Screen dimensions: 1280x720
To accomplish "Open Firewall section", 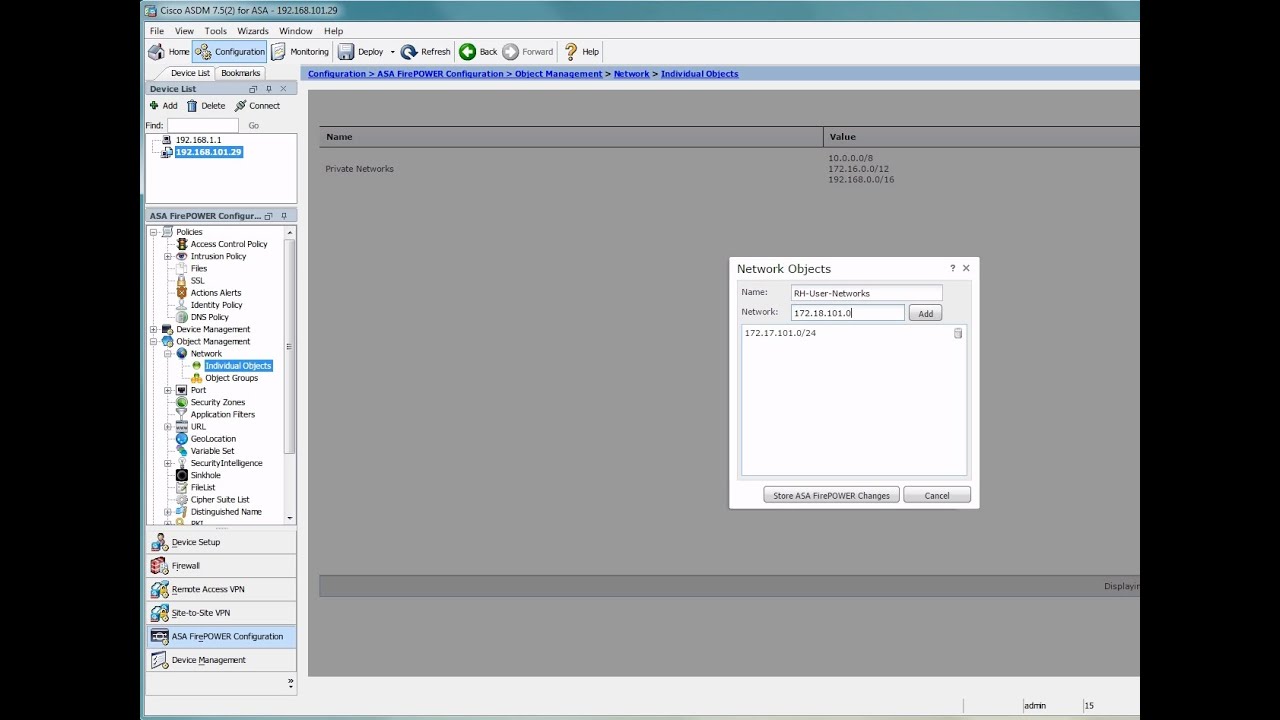I will 221,566.
